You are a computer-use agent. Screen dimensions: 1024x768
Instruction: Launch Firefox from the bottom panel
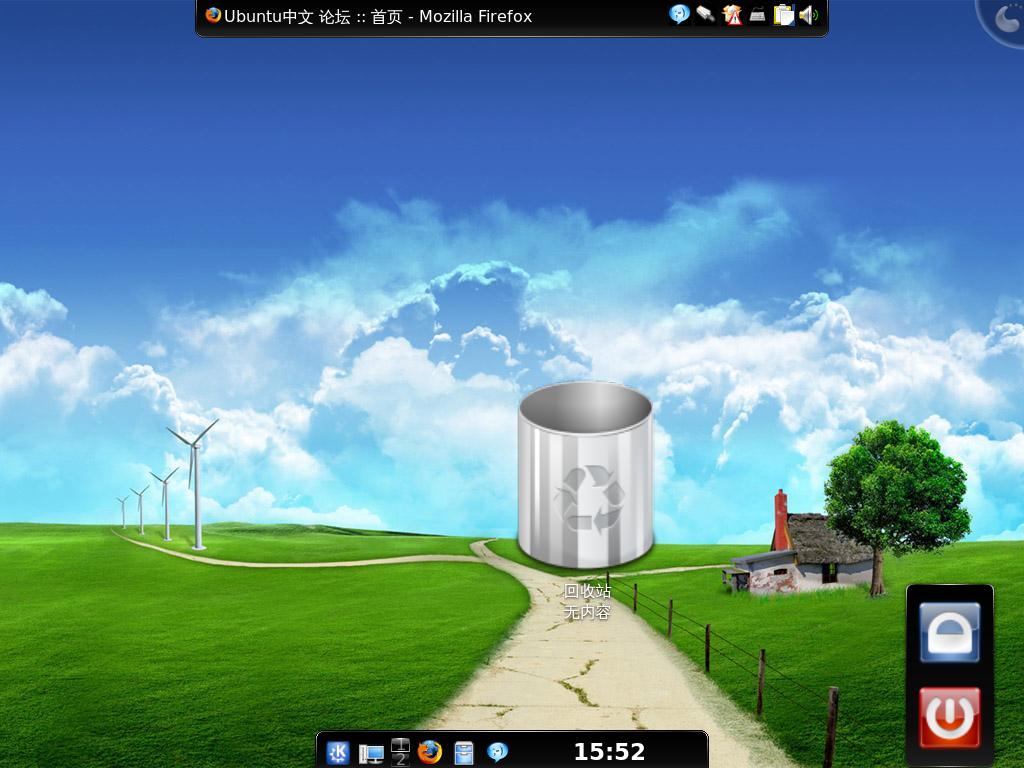coord(429,752)
